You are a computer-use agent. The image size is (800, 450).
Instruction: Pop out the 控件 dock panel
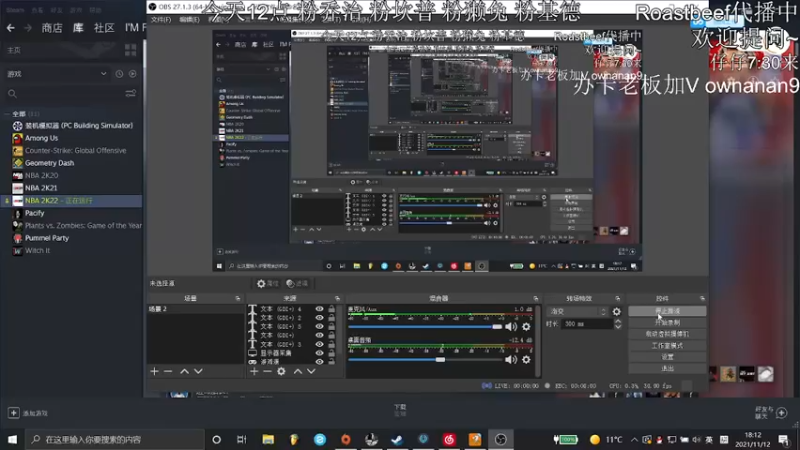point(703,298)
